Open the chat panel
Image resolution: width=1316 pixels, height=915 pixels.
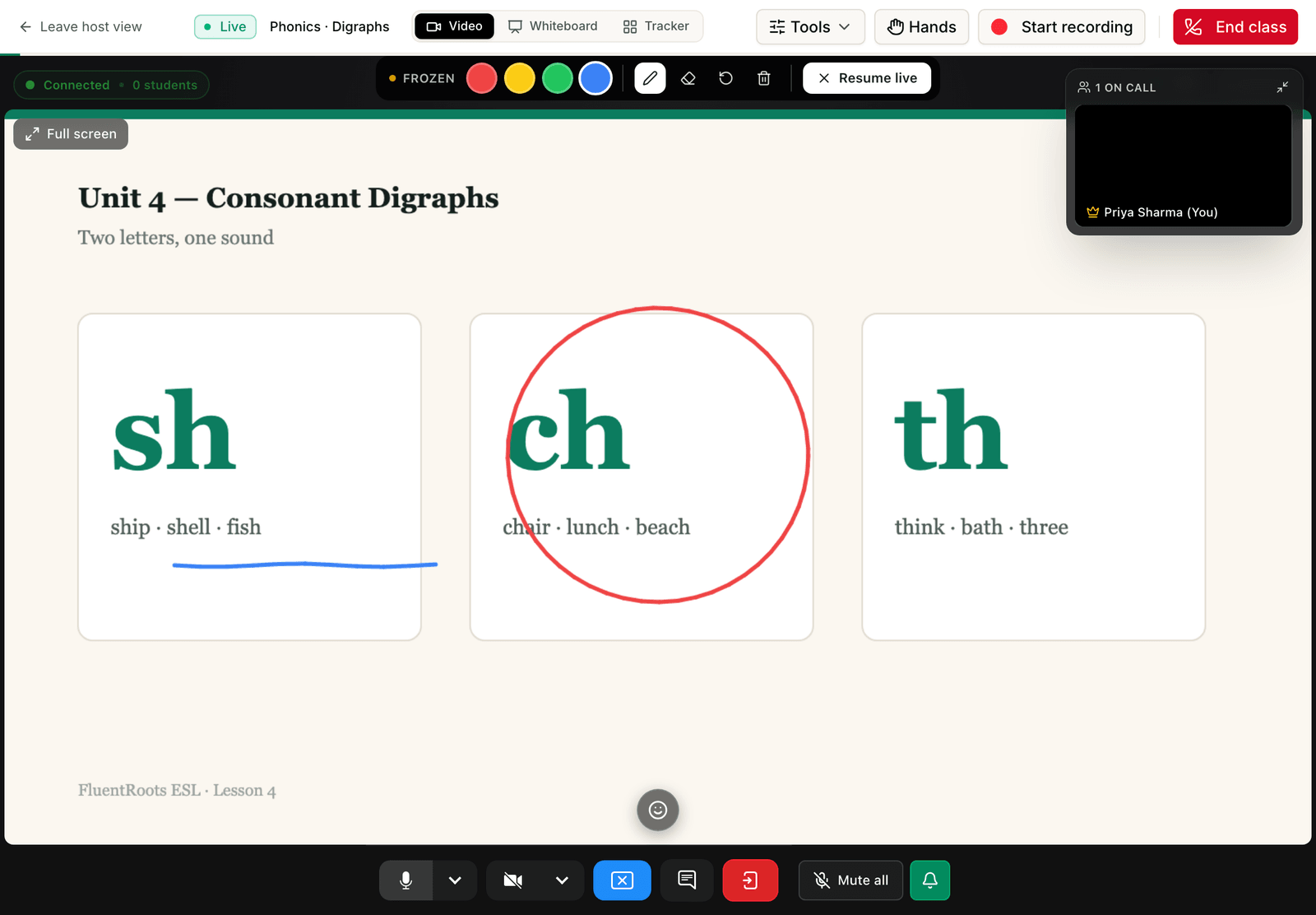(x=687, y=880)
